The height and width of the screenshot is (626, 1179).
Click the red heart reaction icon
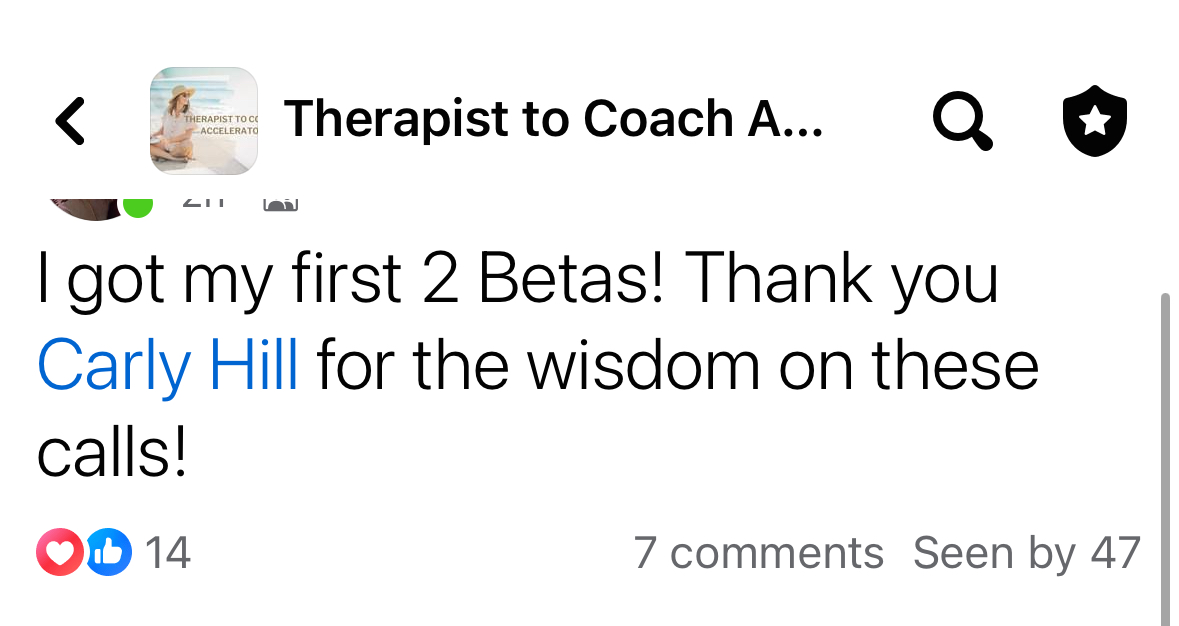(x=59, y=552)
